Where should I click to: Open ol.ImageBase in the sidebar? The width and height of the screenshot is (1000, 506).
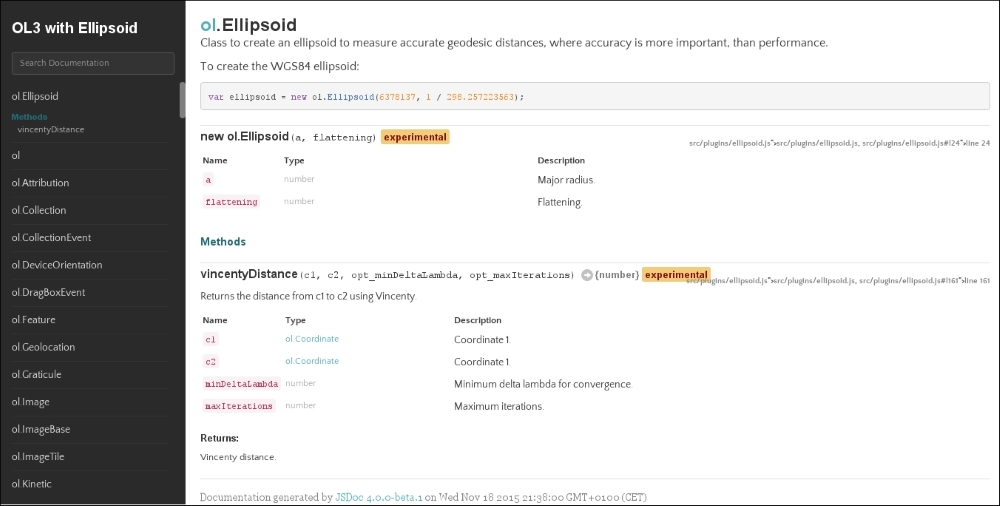[x=41, y=430]
